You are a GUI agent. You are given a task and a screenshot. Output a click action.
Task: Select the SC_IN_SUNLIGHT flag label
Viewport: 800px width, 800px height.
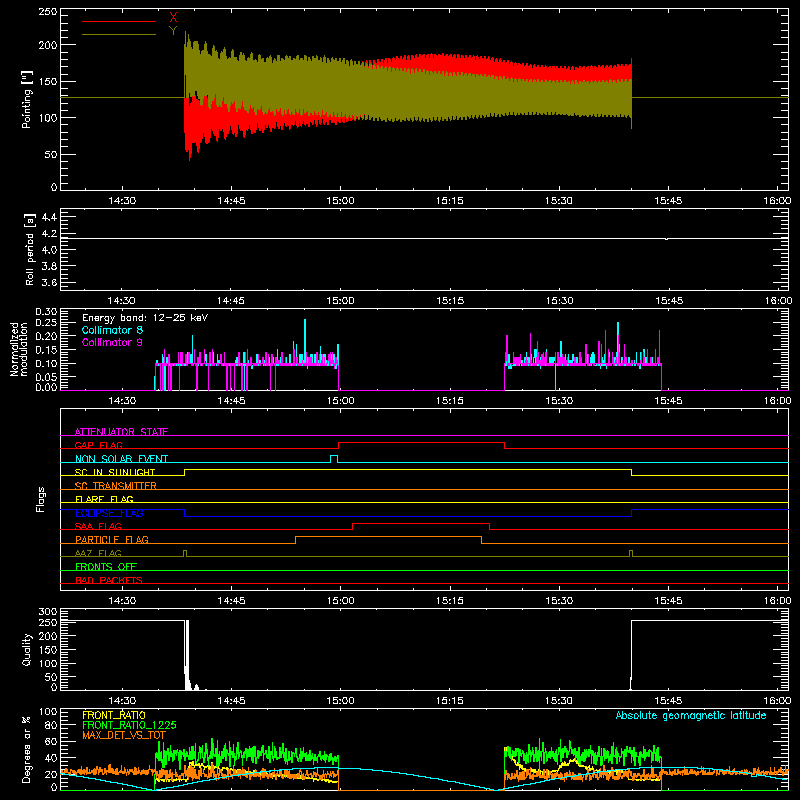tap(115, 472)
